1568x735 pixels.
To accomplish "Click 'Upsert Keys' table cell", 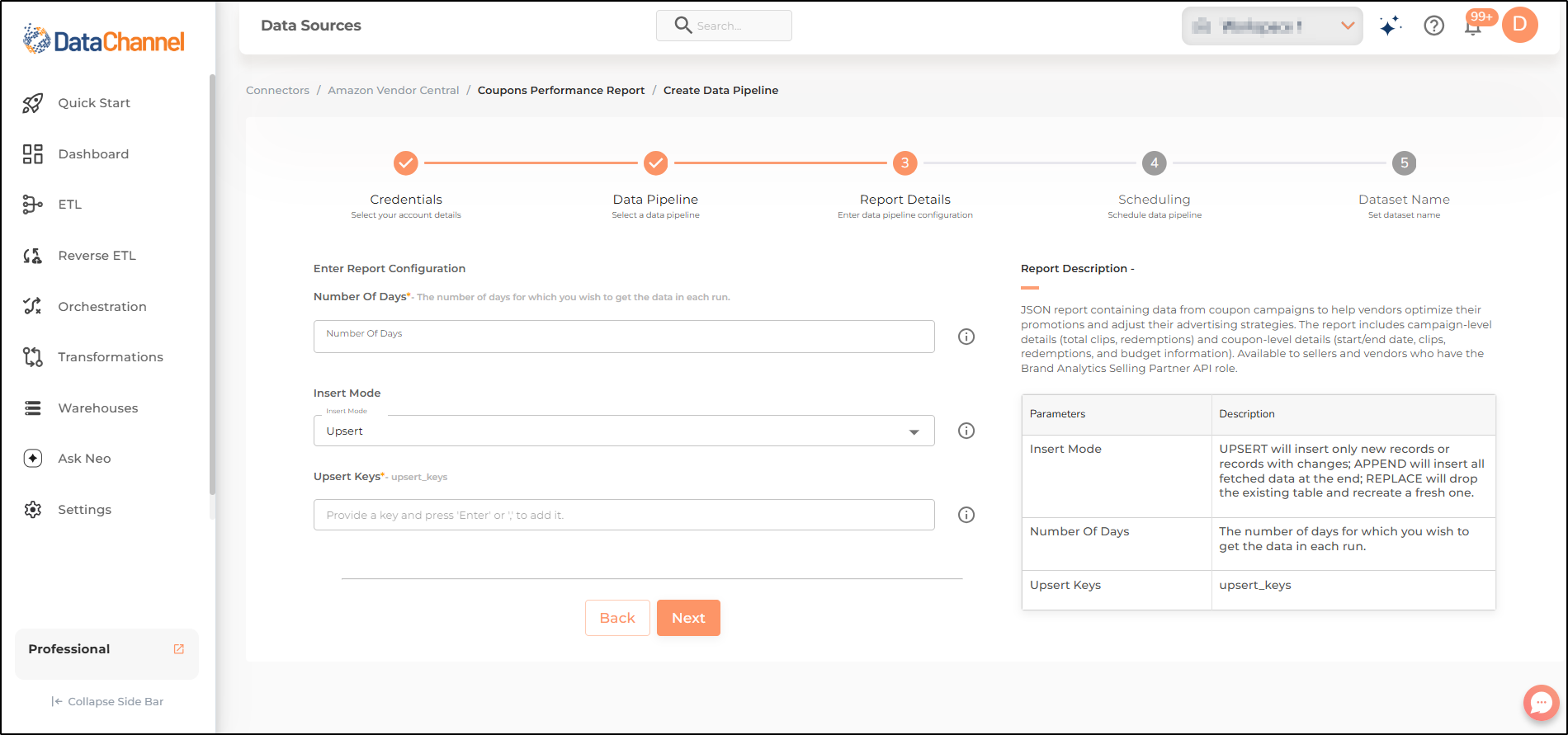I will click(x=1117, y=590).
